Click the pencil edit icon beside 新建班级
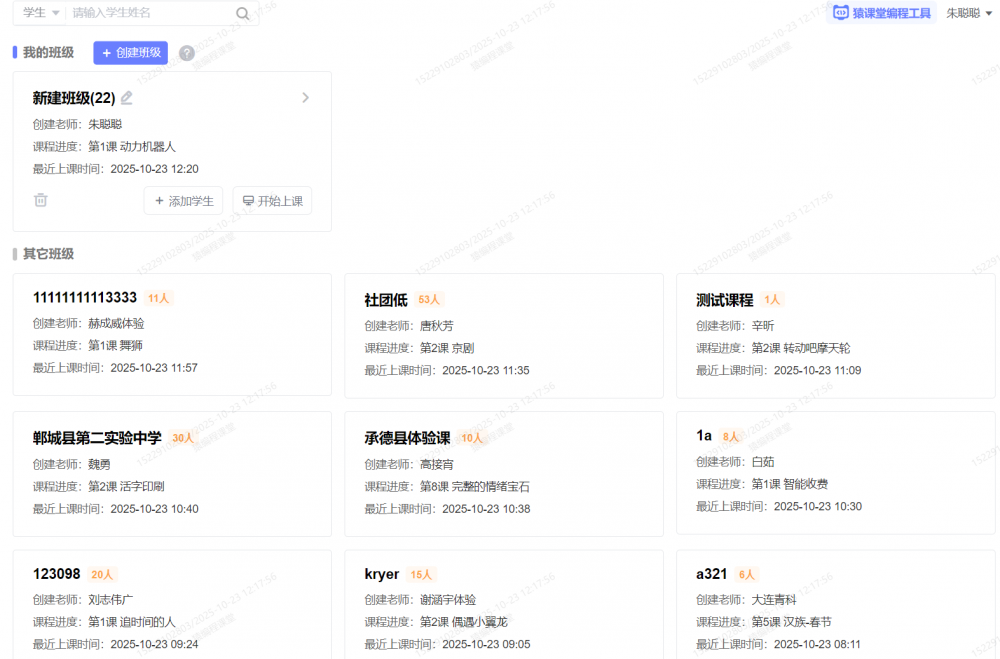 click(x=127, y=98)
